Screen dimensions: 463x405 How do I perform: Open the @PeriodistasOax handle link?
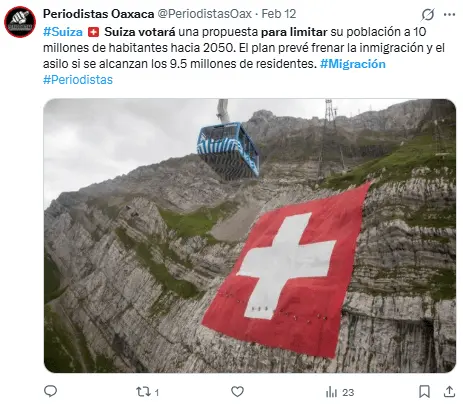[204, 14]
